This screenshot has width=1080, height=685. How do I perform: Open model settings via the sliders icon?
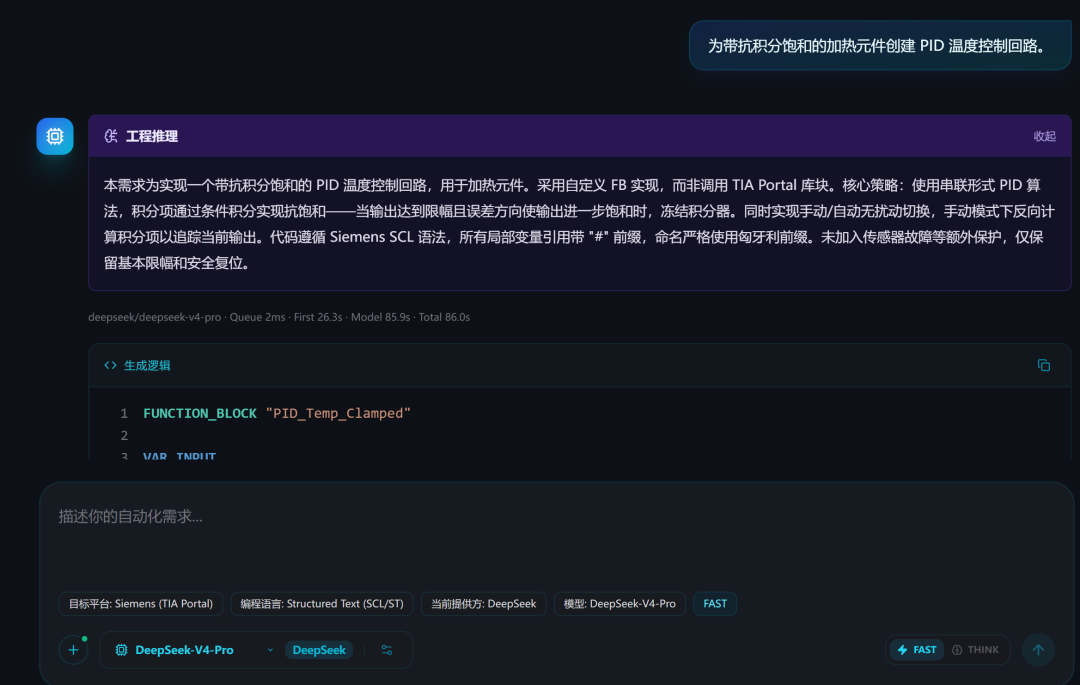click(386, 650)
